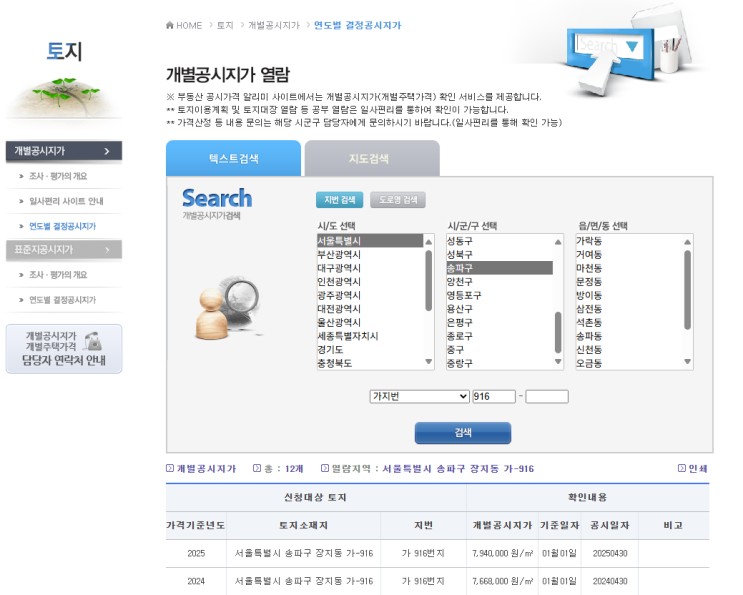Click the scroll-up arrow of 읍/면/동 list
The height and width of the screenshot is (595, 743).
click(x=688, y=242)
